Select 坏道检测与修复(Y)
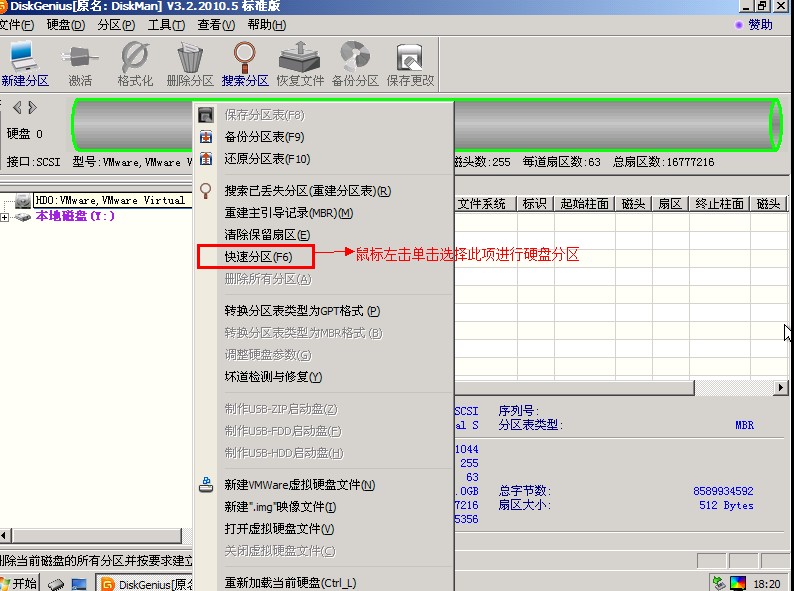 coord(324,377)
